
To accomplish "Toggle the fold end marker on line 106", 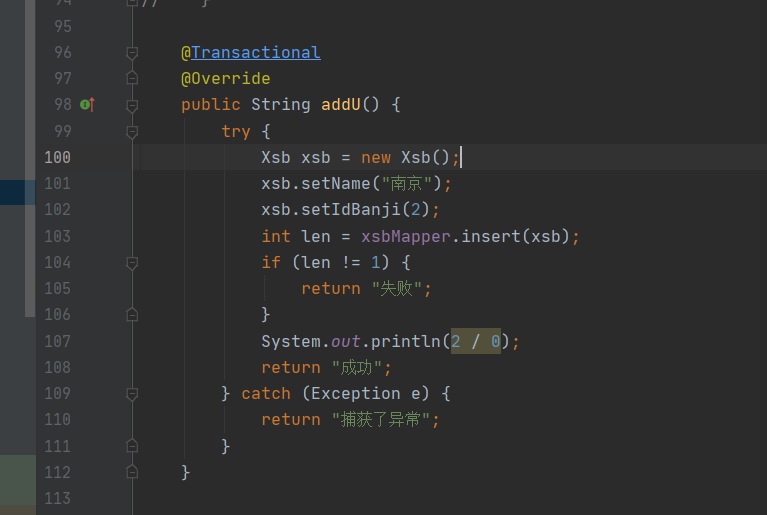I will pyautogui.click(x=132, y=314).
